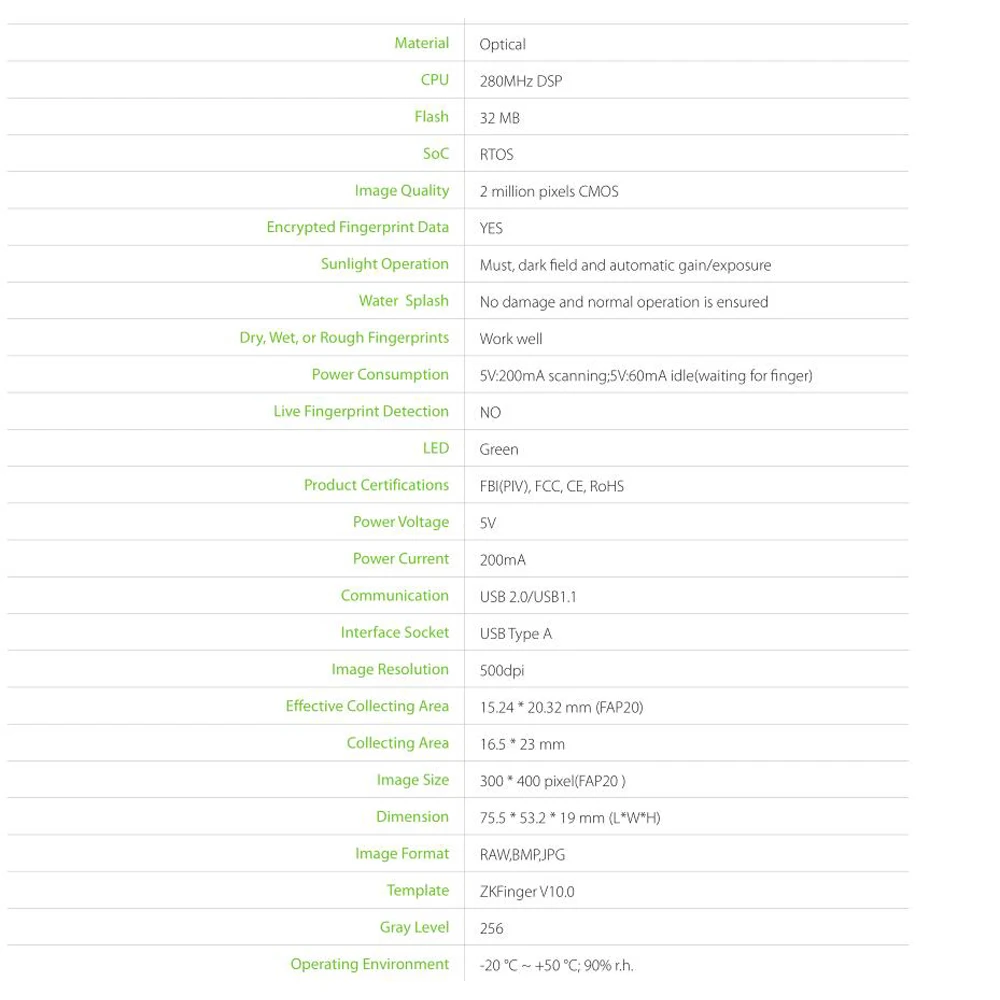Viewport: 1000px width, 1000px height.
Task: Click the "Image Resolution" label
Action: click(x=390, y=670)
